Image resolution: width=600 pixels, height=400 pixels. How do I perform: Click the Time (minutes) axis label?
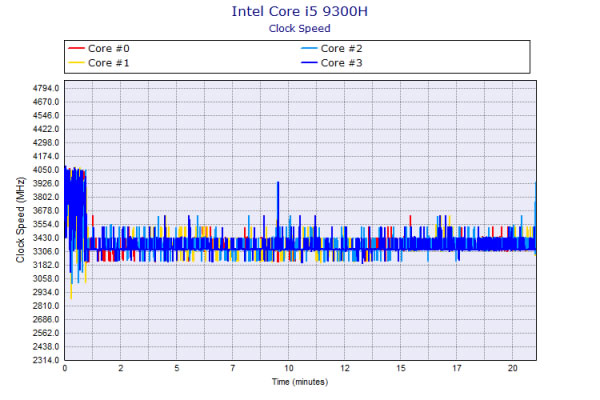pos(300,382)
